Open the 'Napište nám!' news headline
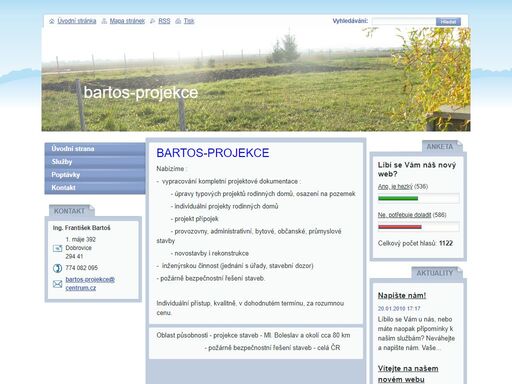512x384 pixels. click(x=402, y=296)
